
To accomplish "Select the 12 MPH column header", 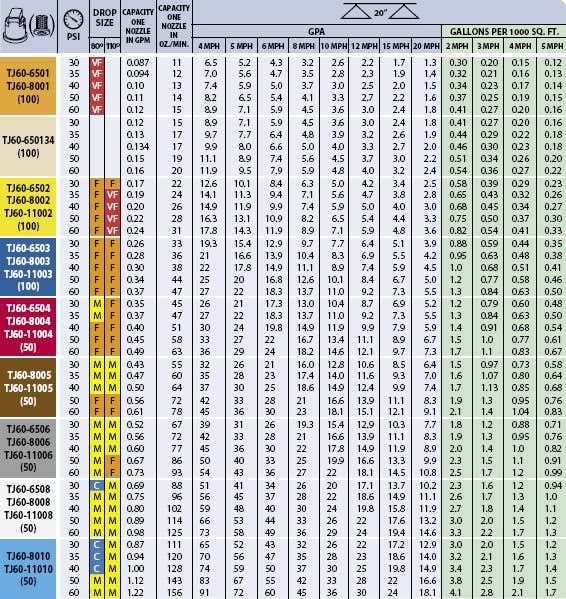I will [x=364, y=46].
